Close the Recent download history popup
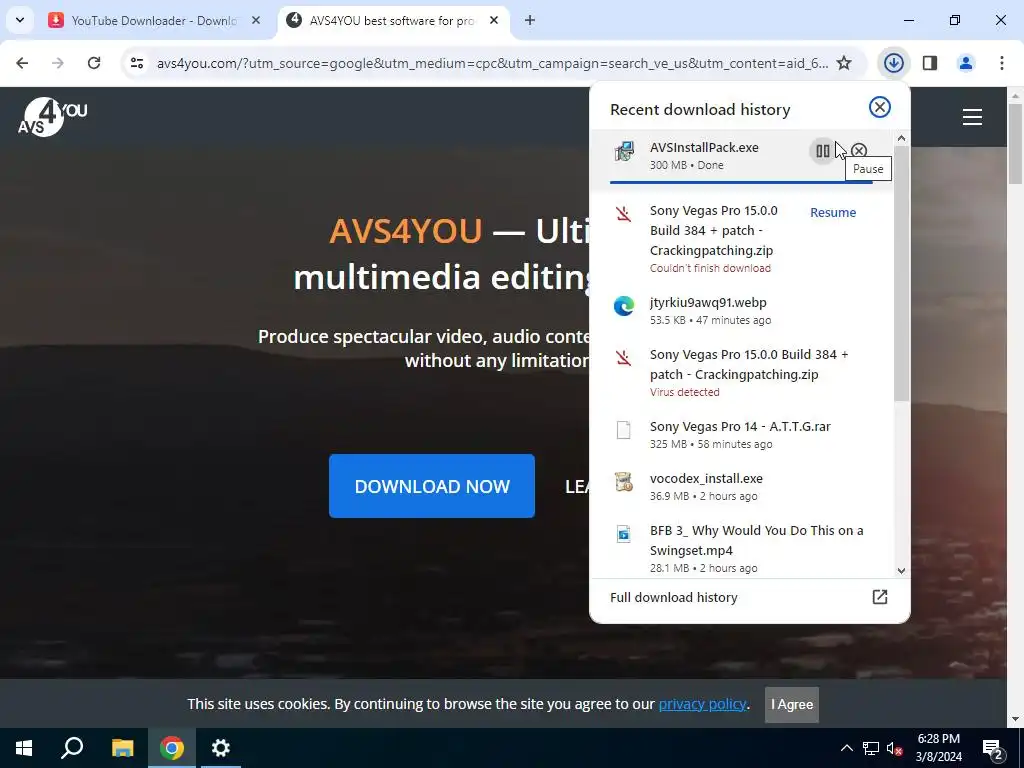The width and height of the screenshot is (1024, 768). [x=880, y=107]
